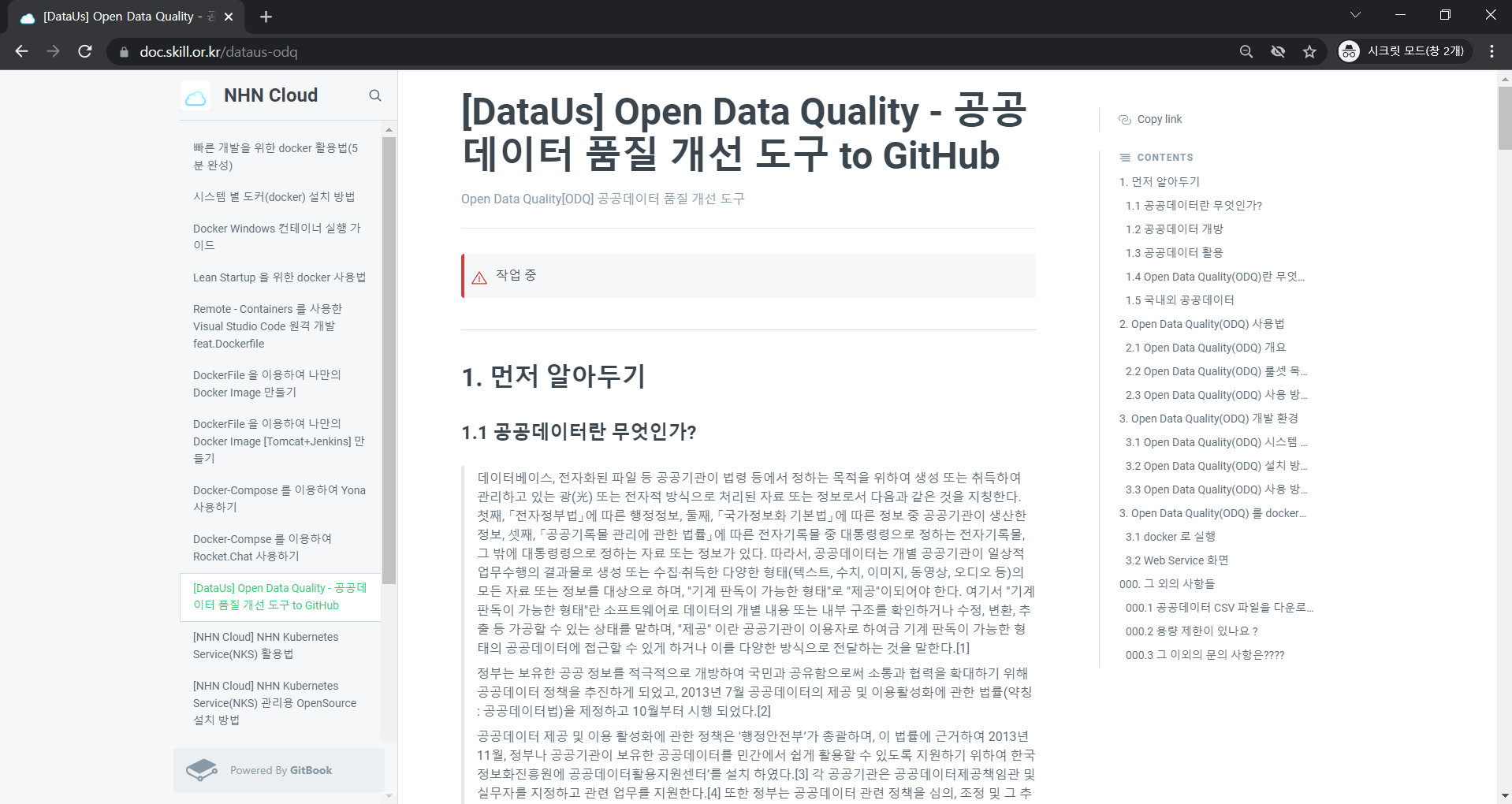Image resolution: width=1512 pixels, height=804 pixels.
Task: Bookmark this page with star icon
Action: pyautogui.click(x=1309, y=51)
